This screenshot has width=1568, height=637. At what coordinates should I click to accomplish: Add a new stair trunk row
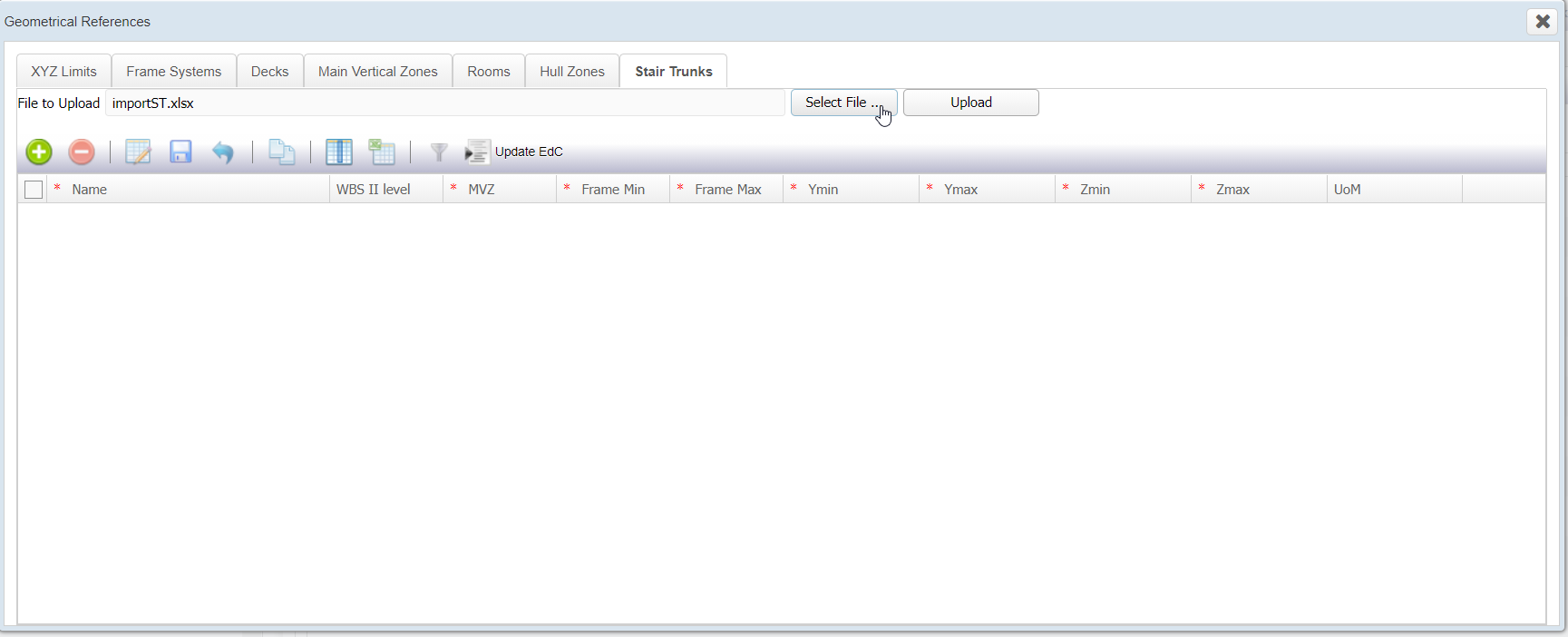tap(39, 152)
